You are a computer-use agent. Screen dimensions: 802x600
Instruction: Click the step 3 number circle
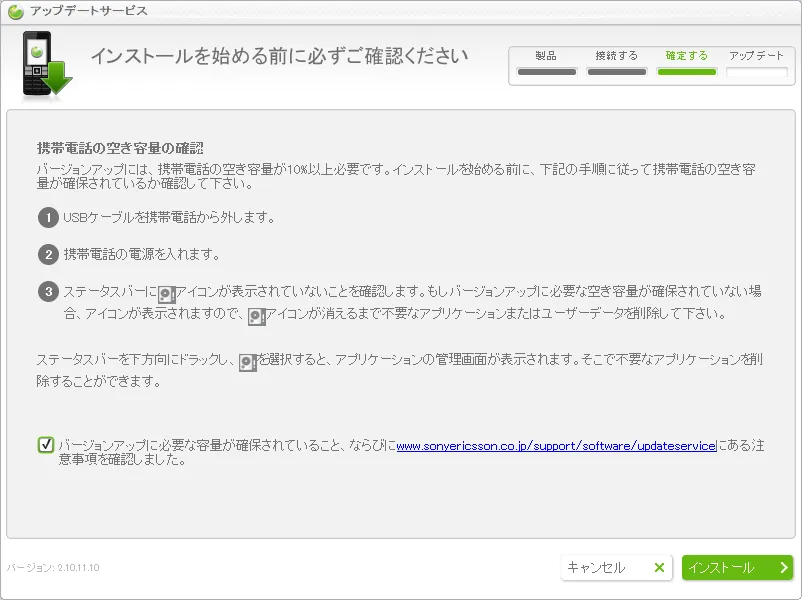point(48,292)
